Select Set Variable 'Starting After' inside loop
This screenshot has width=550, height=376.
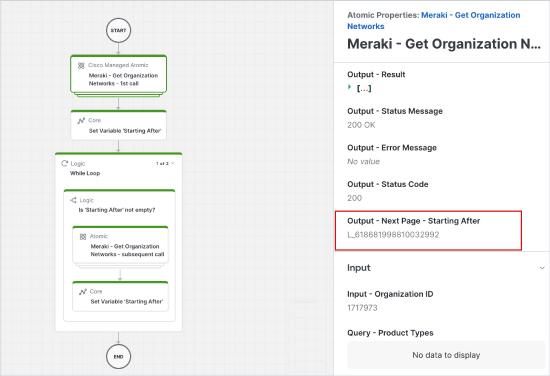120,296
